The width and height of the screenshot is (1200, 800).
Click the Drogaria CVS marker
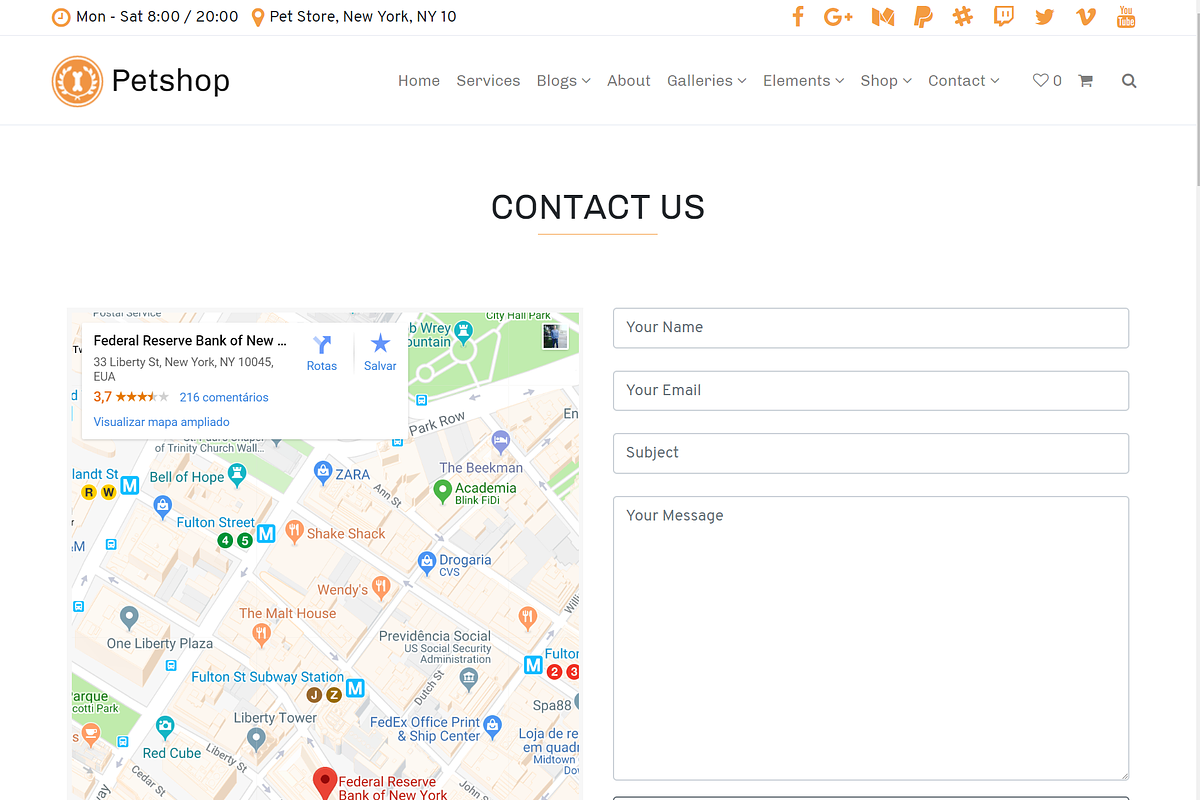(x=426, y=562)
